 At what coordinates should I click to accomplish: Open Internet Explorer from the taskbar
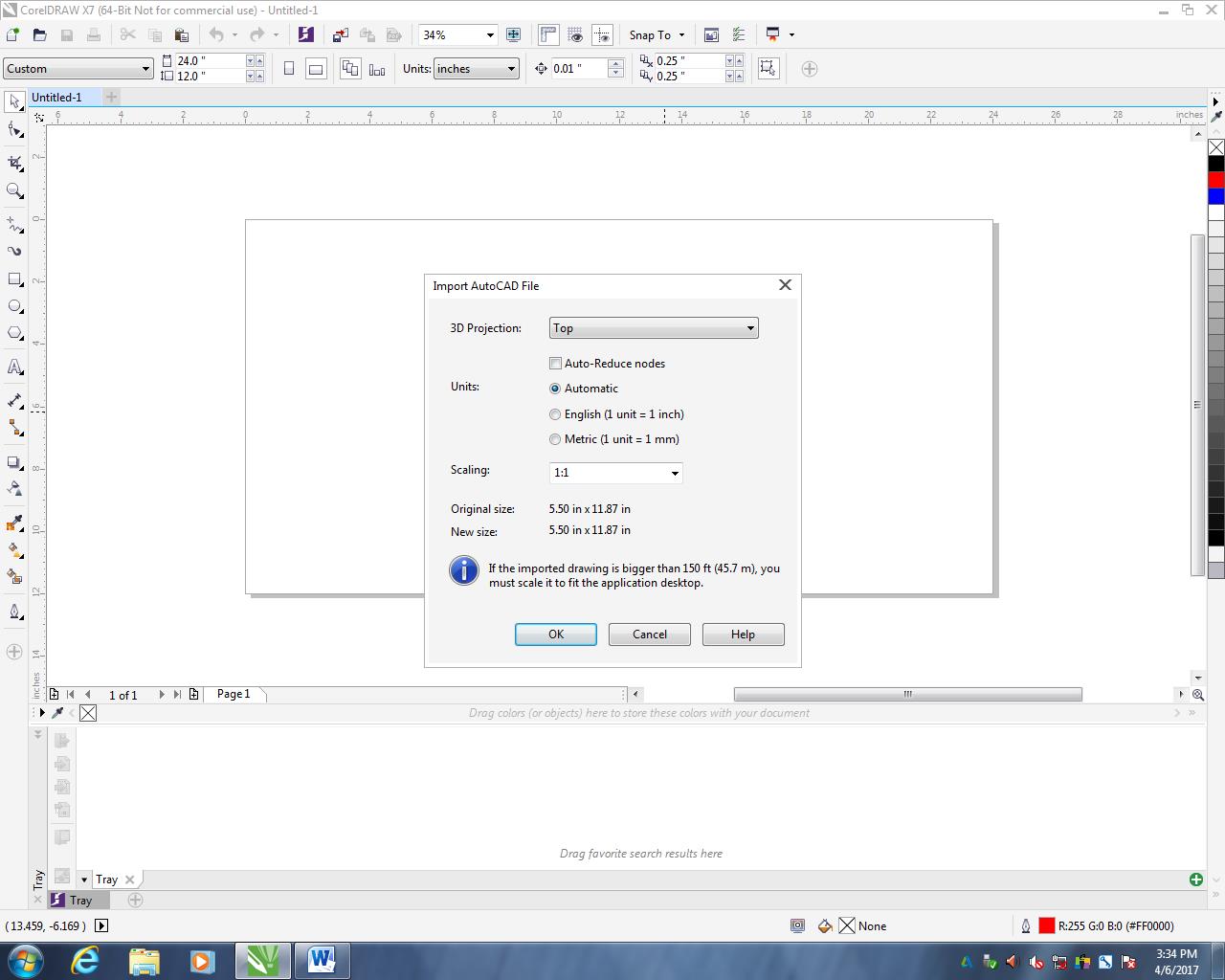click(x=86, y=960)
